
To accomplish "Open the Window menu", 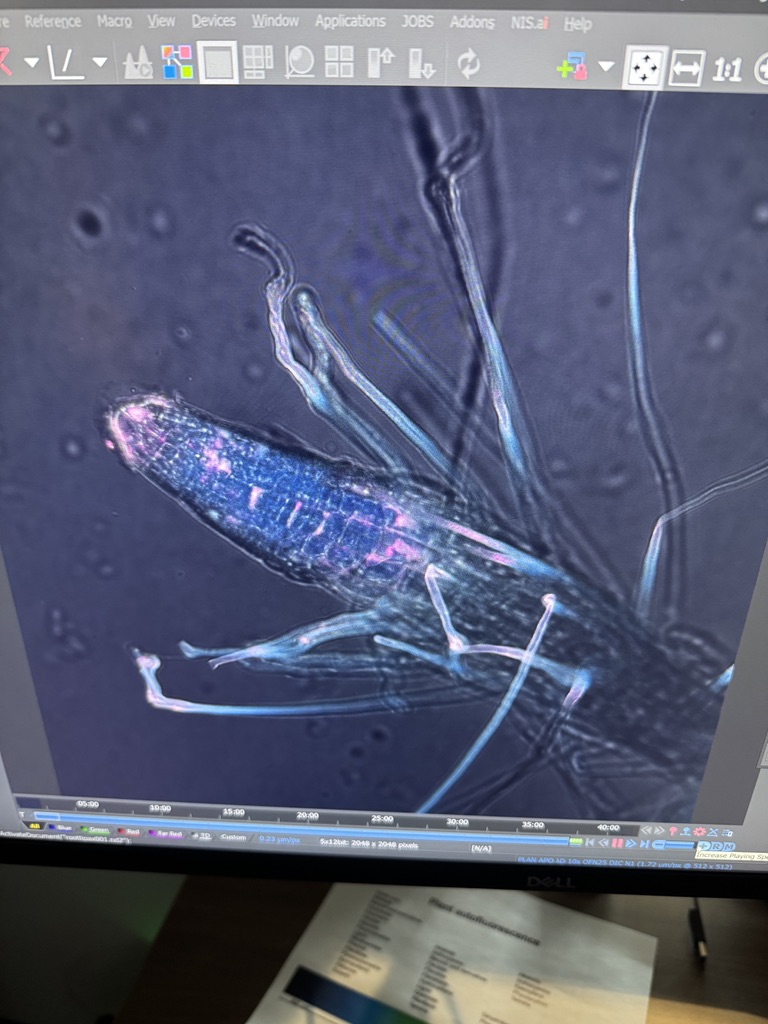I will (x=275, y=21).
